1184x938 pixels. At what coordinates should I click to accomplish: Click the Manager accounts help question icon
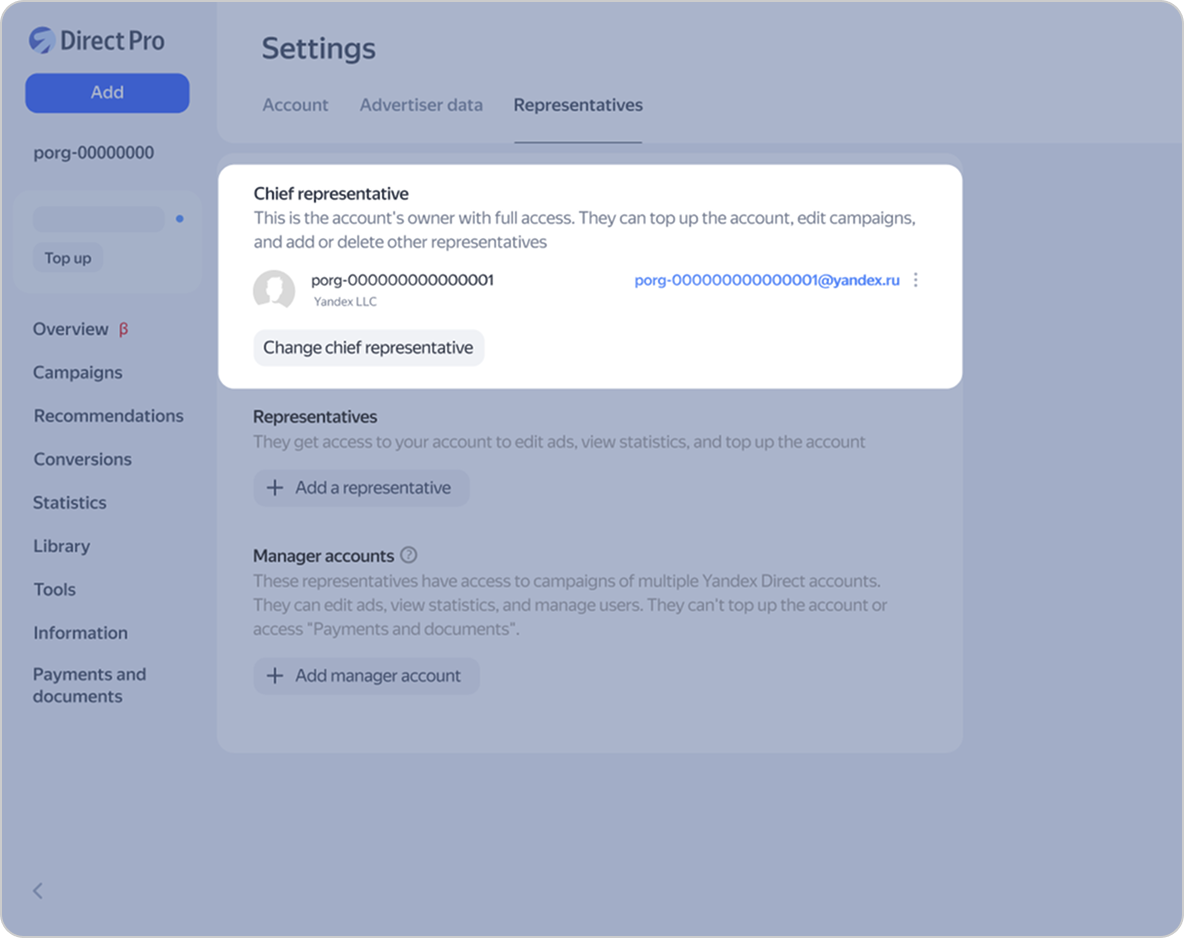(x=408, y=555)
